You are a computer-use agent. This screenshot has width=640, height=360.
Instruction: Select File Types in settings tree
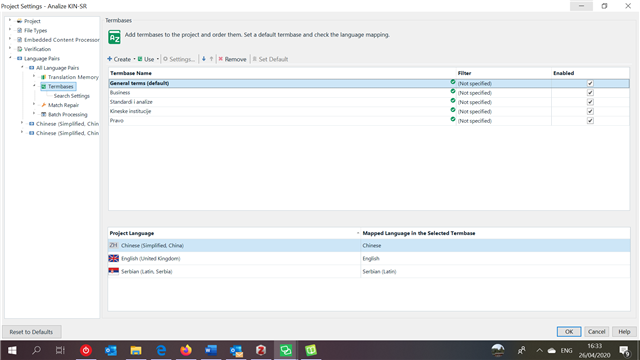(x=36, y=30)
